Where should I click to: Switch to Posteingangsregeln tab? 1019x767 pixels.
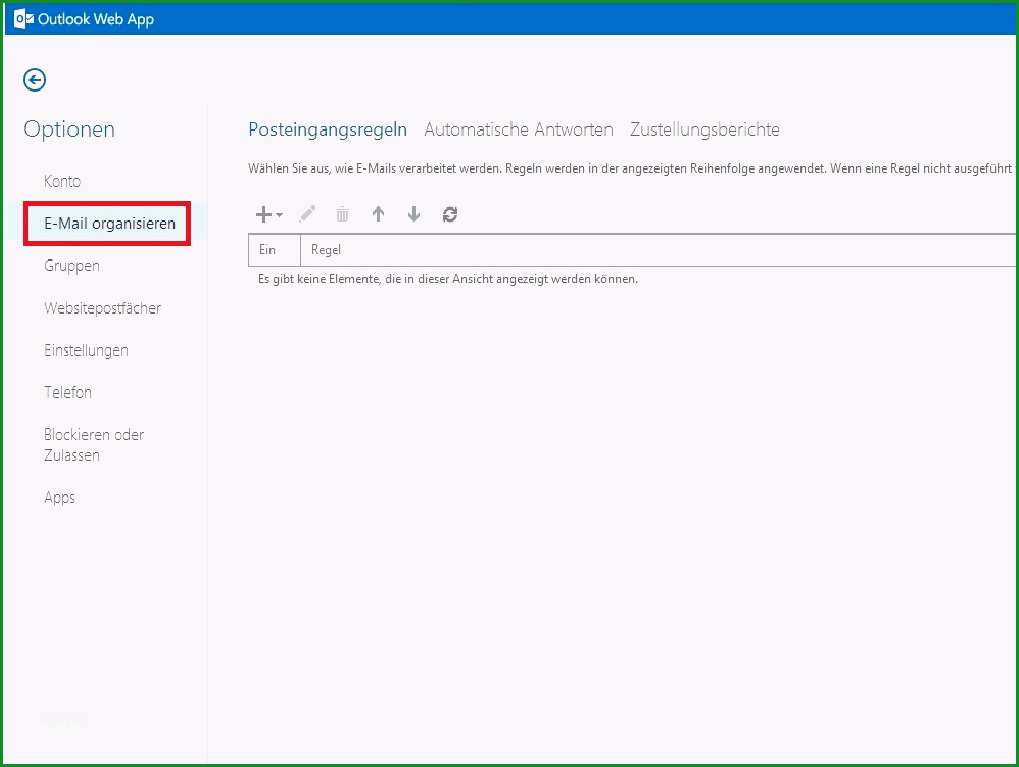coord(328,129)
